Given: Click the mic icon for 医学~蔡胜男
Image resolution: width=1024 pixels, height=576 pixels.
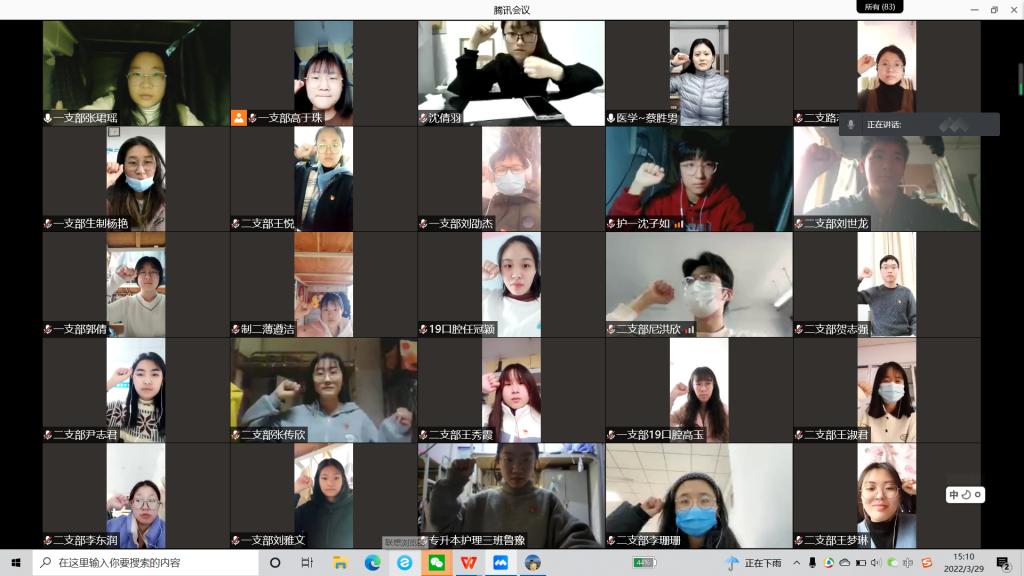Looking at the screenshot, I should [610, 118].
